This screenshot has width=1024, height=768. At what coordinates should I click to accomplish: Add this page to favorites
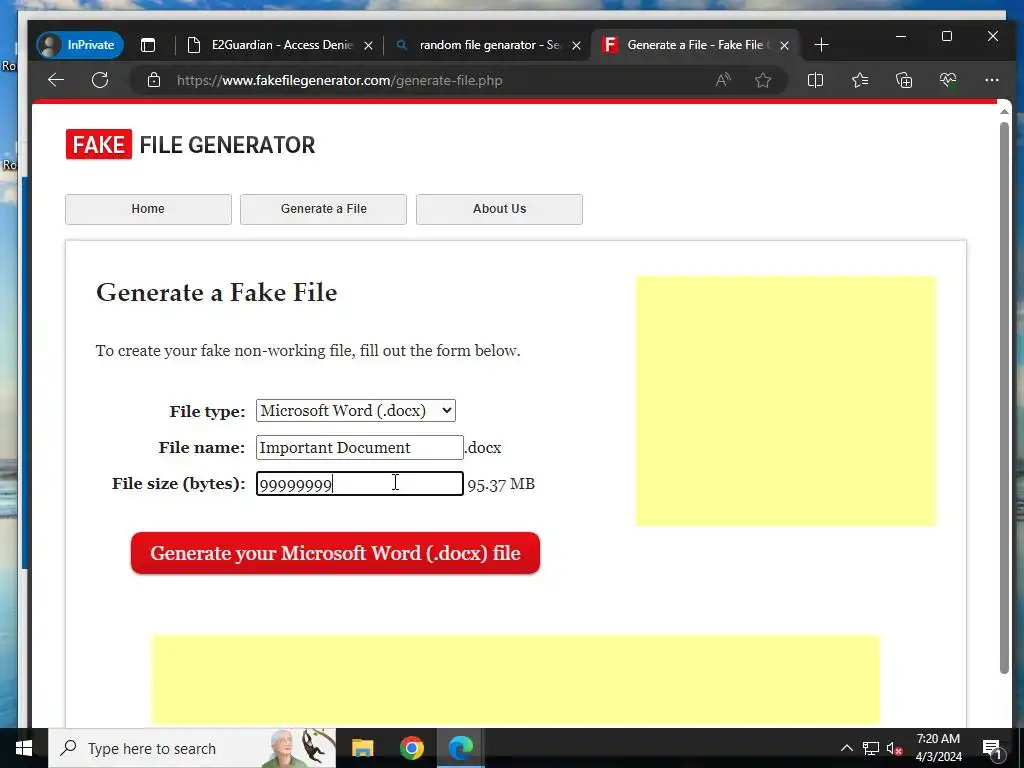tap(763, 80)
